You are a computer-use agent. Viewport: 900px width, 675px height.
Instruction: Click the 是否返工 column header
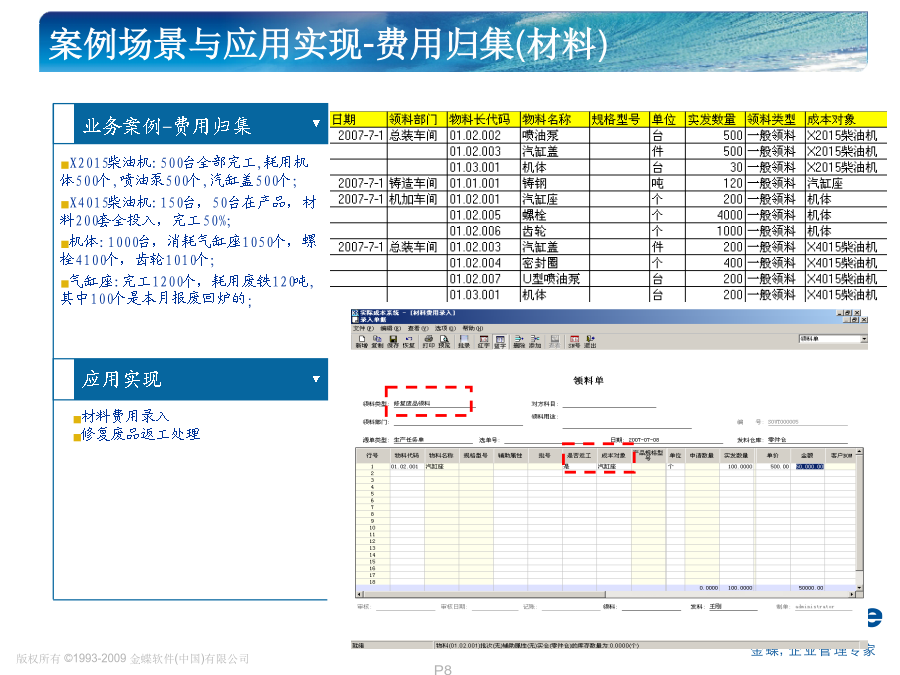[579, 455]
